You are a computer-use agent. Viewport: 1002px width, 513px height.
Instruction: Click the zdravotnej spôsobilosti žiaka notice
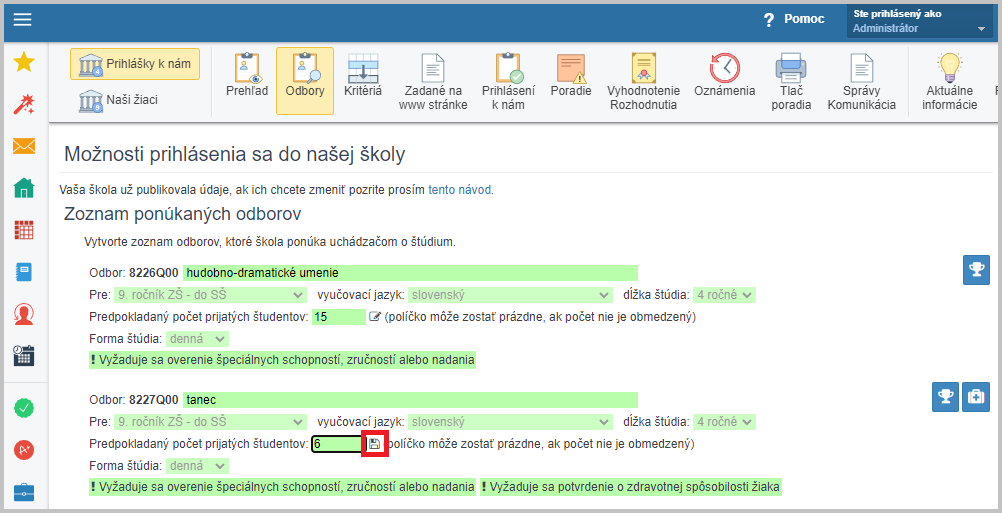pos(631,487)
